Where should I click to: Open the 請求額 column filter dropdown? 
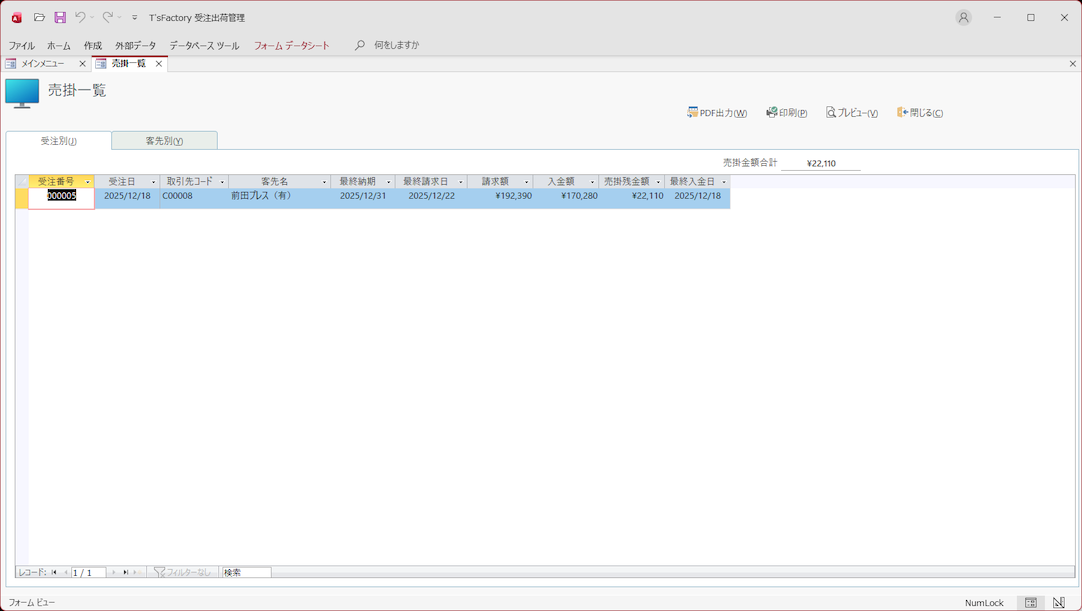pyautogui.click(x=526, y=182)
